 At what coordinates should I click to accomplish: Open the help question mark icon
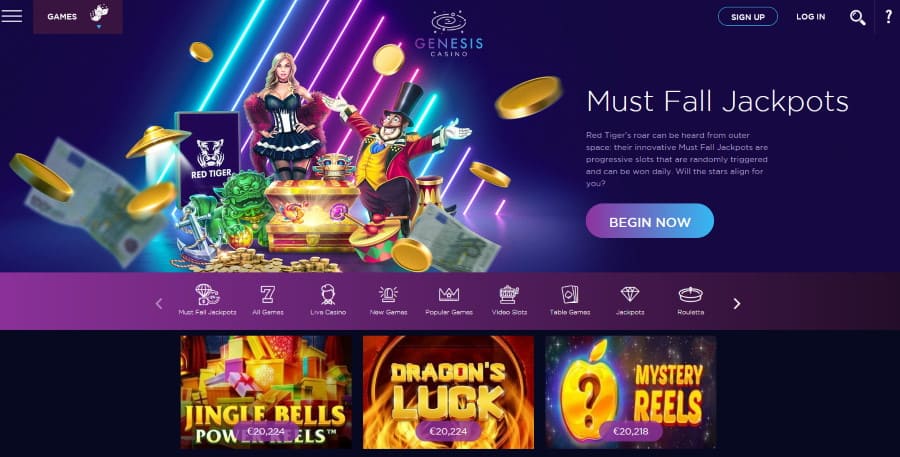click(x=889, y=17)
